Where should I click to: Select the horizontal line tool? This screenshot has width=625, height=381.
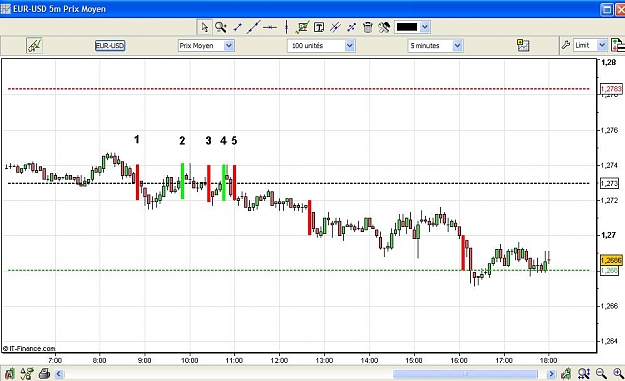point(270,27)
